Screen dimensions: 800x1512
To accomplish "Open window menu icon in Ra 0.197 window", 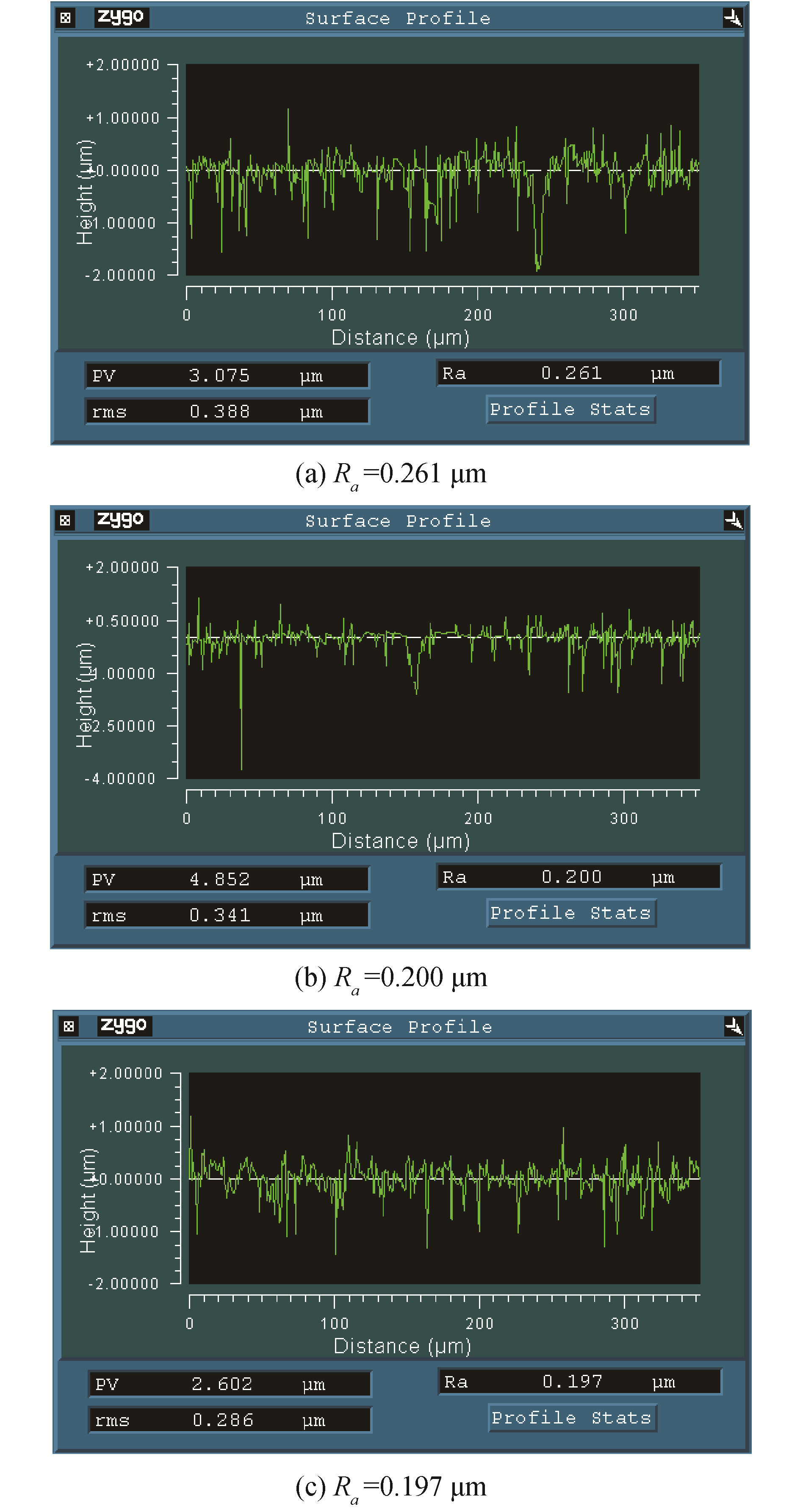I will (69, 1027).
